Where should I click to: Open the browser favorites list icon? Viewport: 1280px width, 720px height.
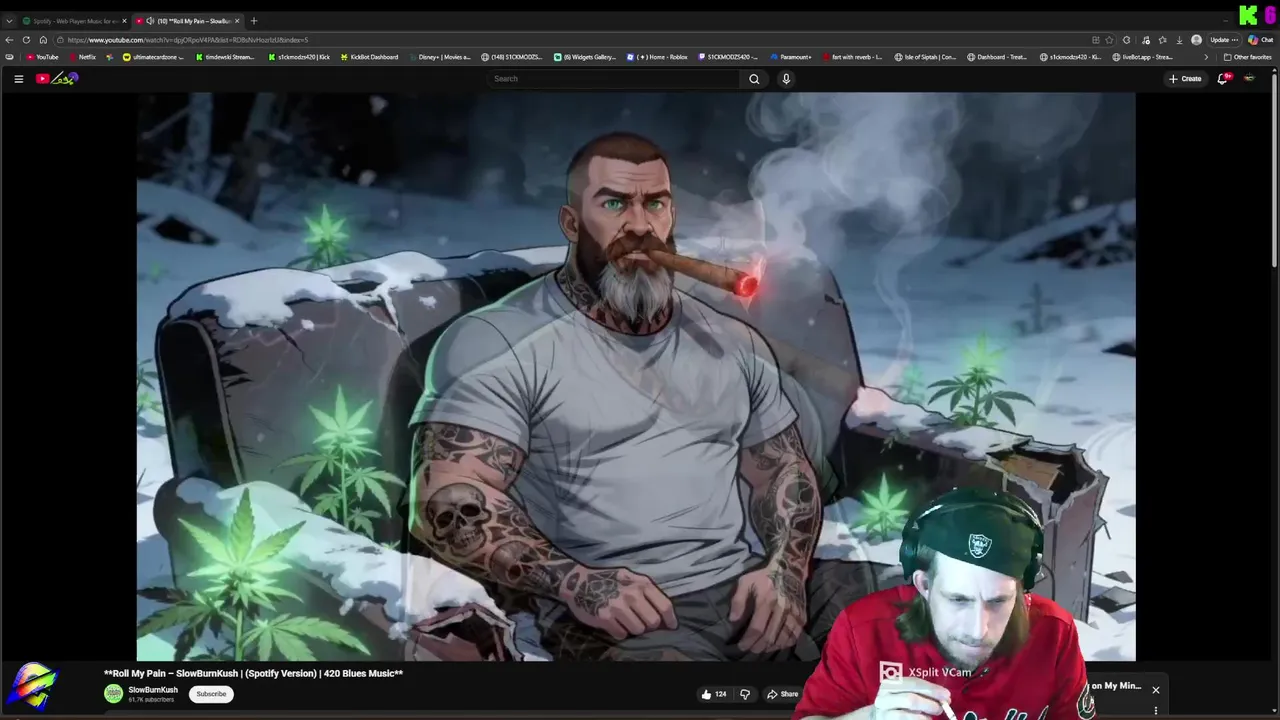(1162, 40)
